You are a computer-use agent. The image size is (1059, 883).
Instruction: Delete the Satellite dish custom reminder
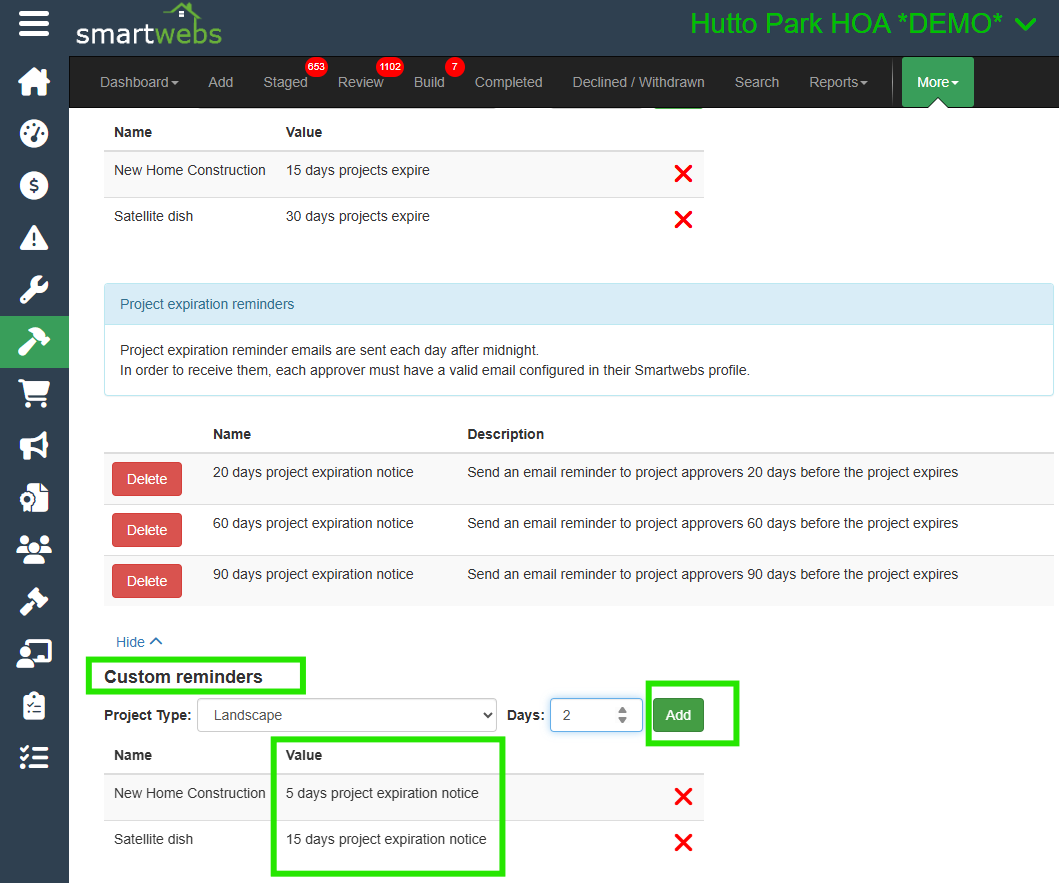pyautogui.click(x=683, y=843)
